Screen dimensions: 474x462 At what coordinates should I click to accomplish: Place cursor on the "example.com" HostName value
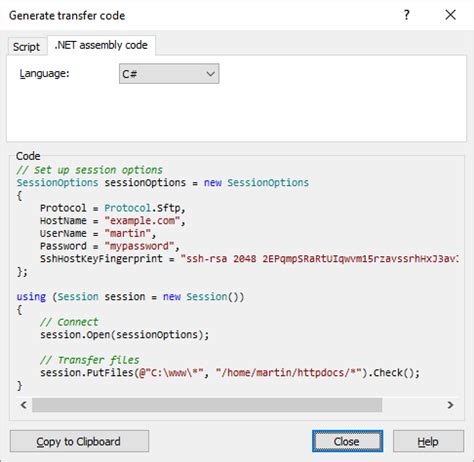pos(143,221)
